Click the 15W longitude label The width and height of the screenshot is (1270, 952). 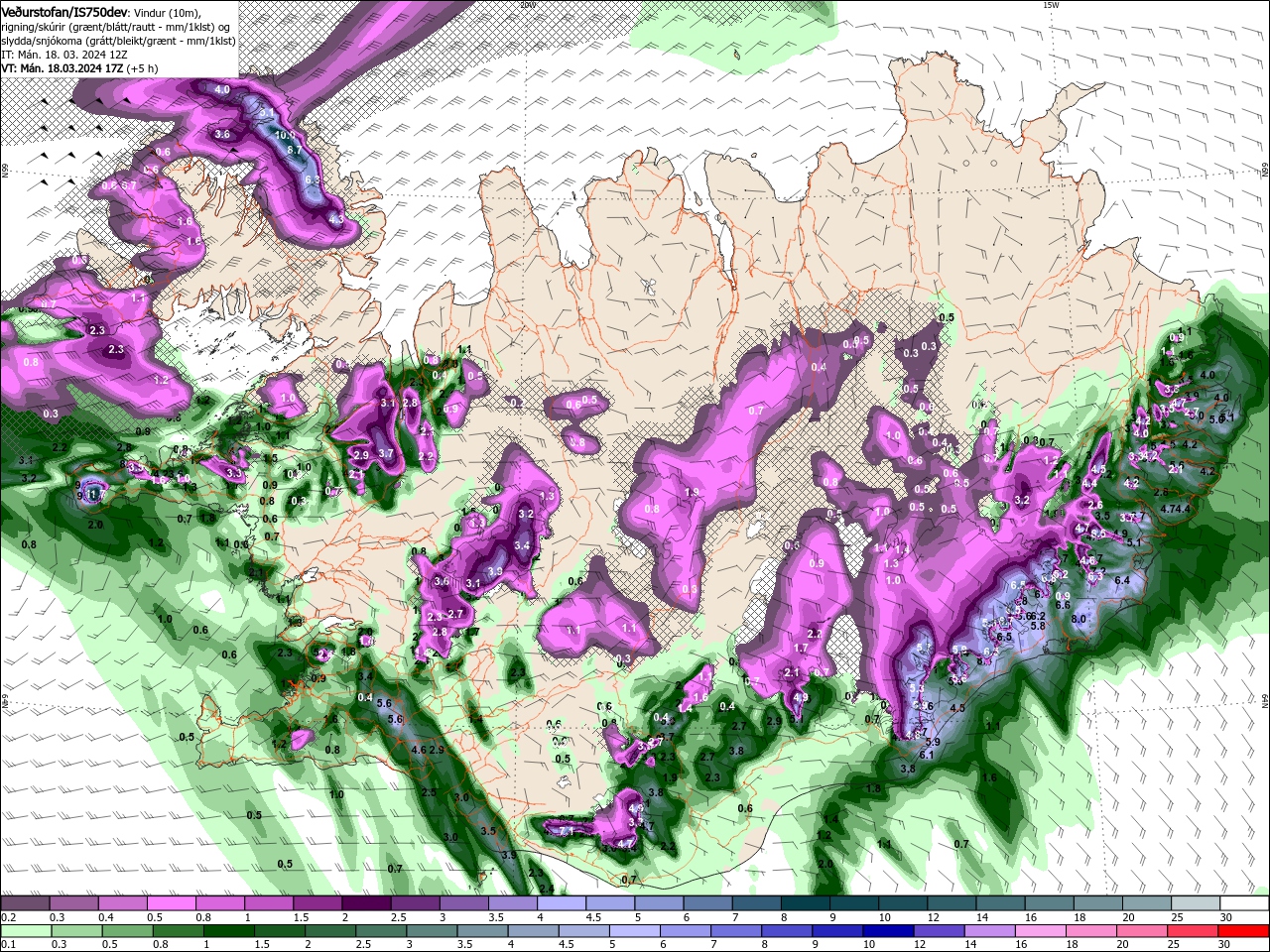point(1051,5)
